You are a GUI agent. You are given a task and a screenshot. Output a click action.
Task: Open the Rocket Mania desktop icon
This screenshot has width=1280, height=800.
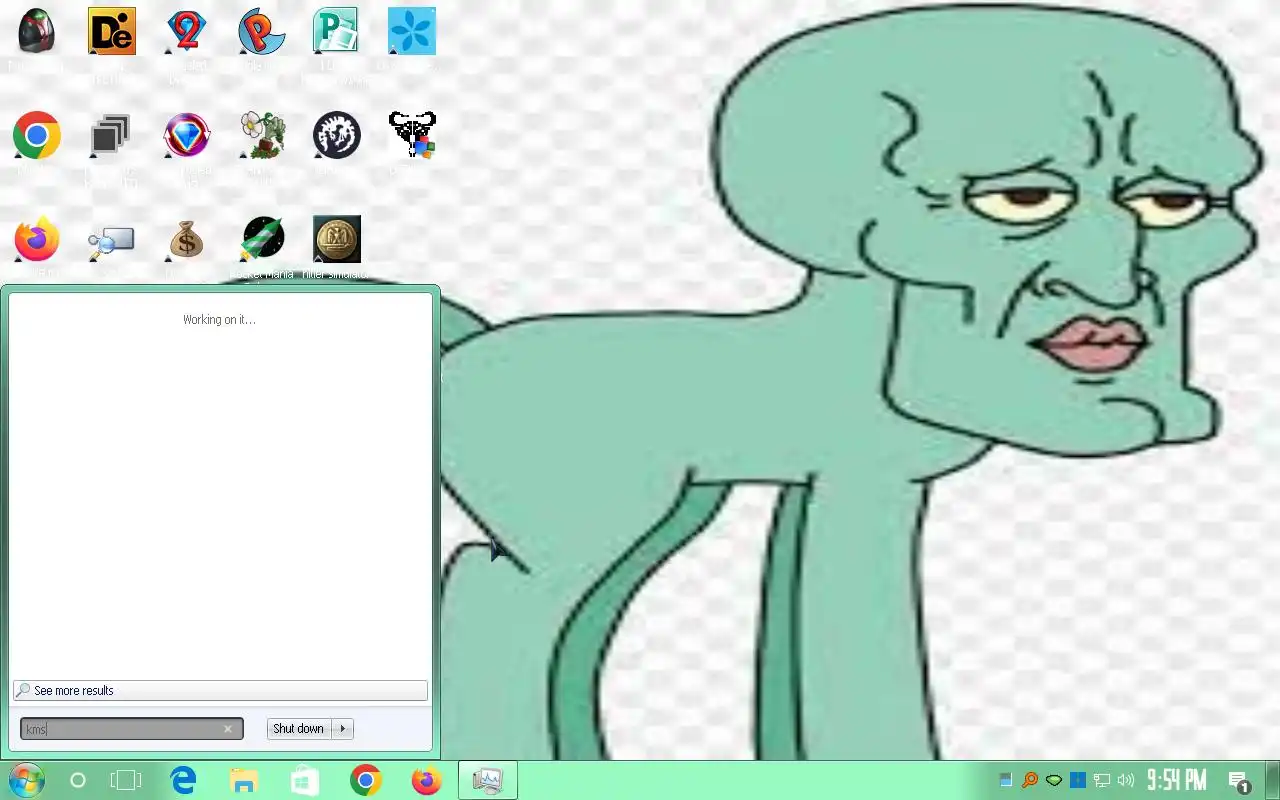tap(262, 239)
